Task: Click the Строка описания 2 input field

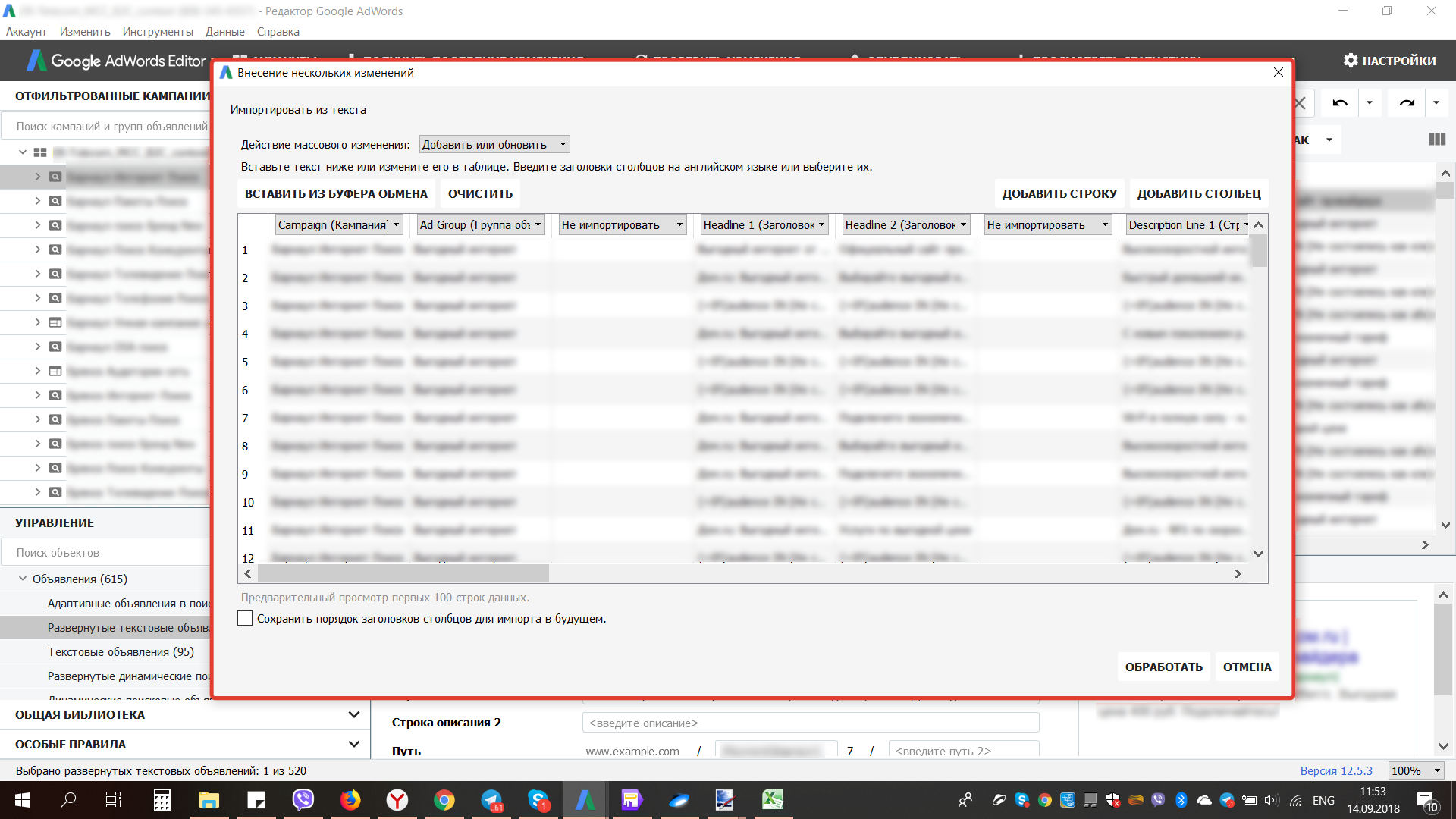Action: coord(811,723)
